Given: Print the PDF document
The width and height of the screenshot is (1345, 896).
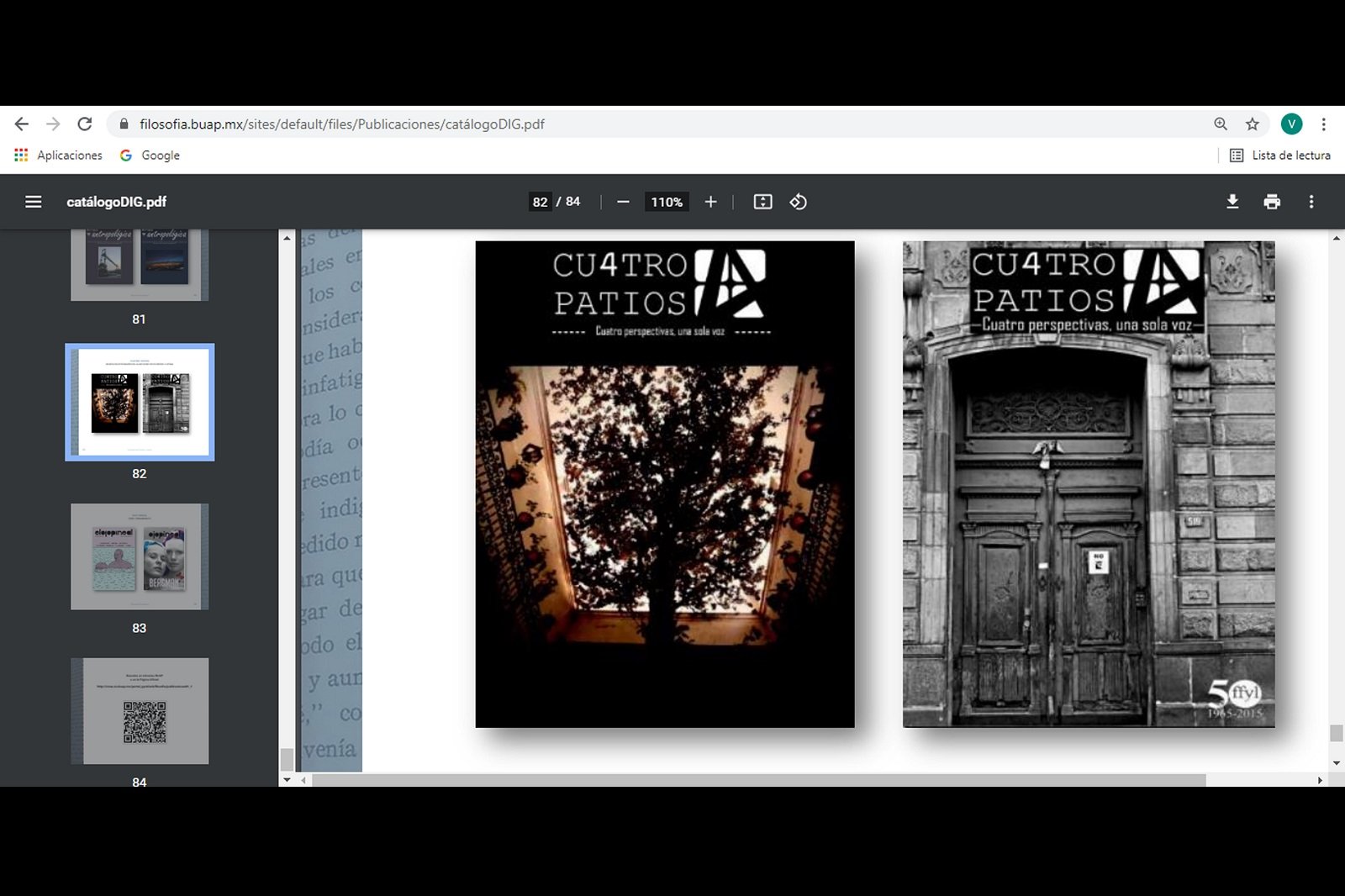Looking at the screenshot, I should tap(1272, 202).
